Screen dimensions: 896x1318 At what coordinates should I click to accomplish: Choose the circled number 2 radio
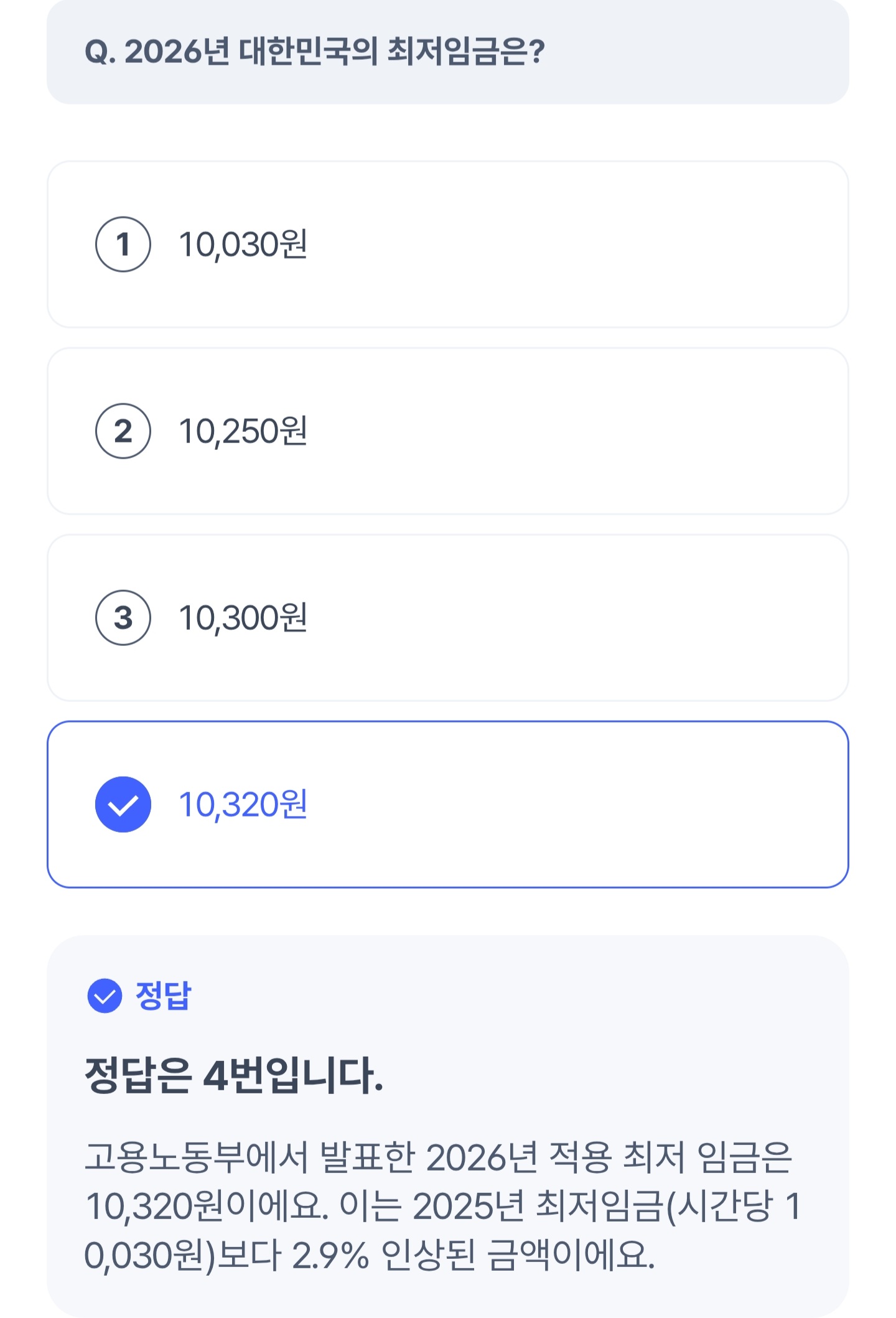click(123, 431)
